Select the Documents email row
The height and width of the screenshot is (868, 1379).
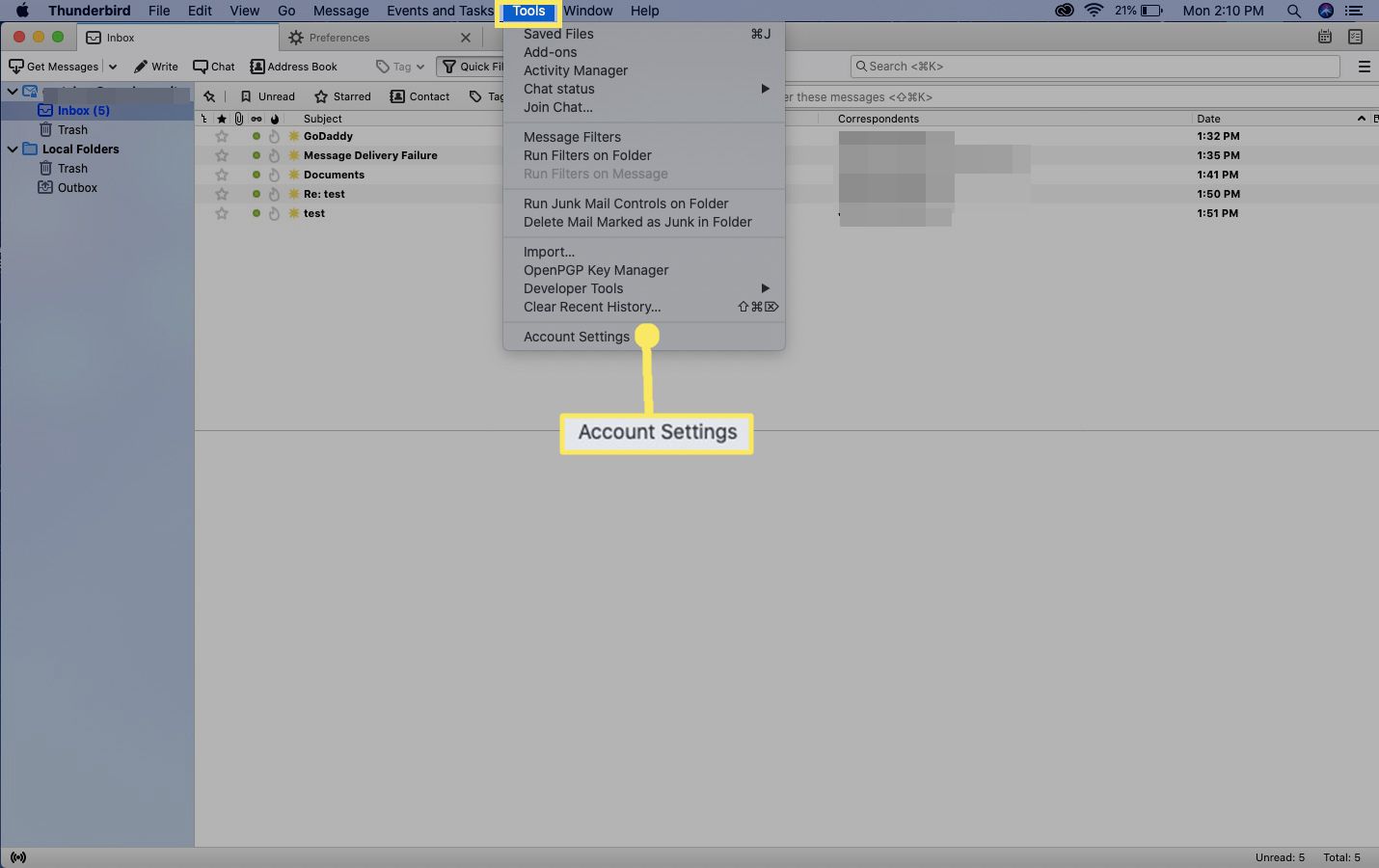[786, 175]
